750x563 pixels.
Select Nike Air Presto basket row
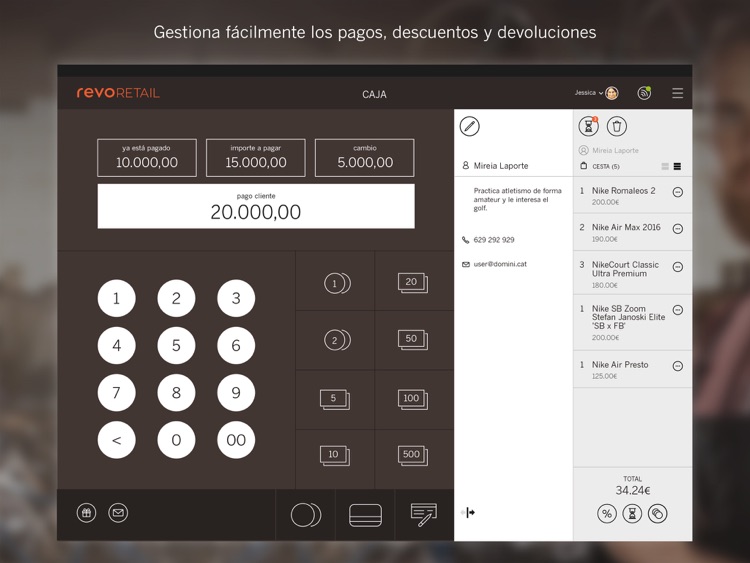coord(632,369)
